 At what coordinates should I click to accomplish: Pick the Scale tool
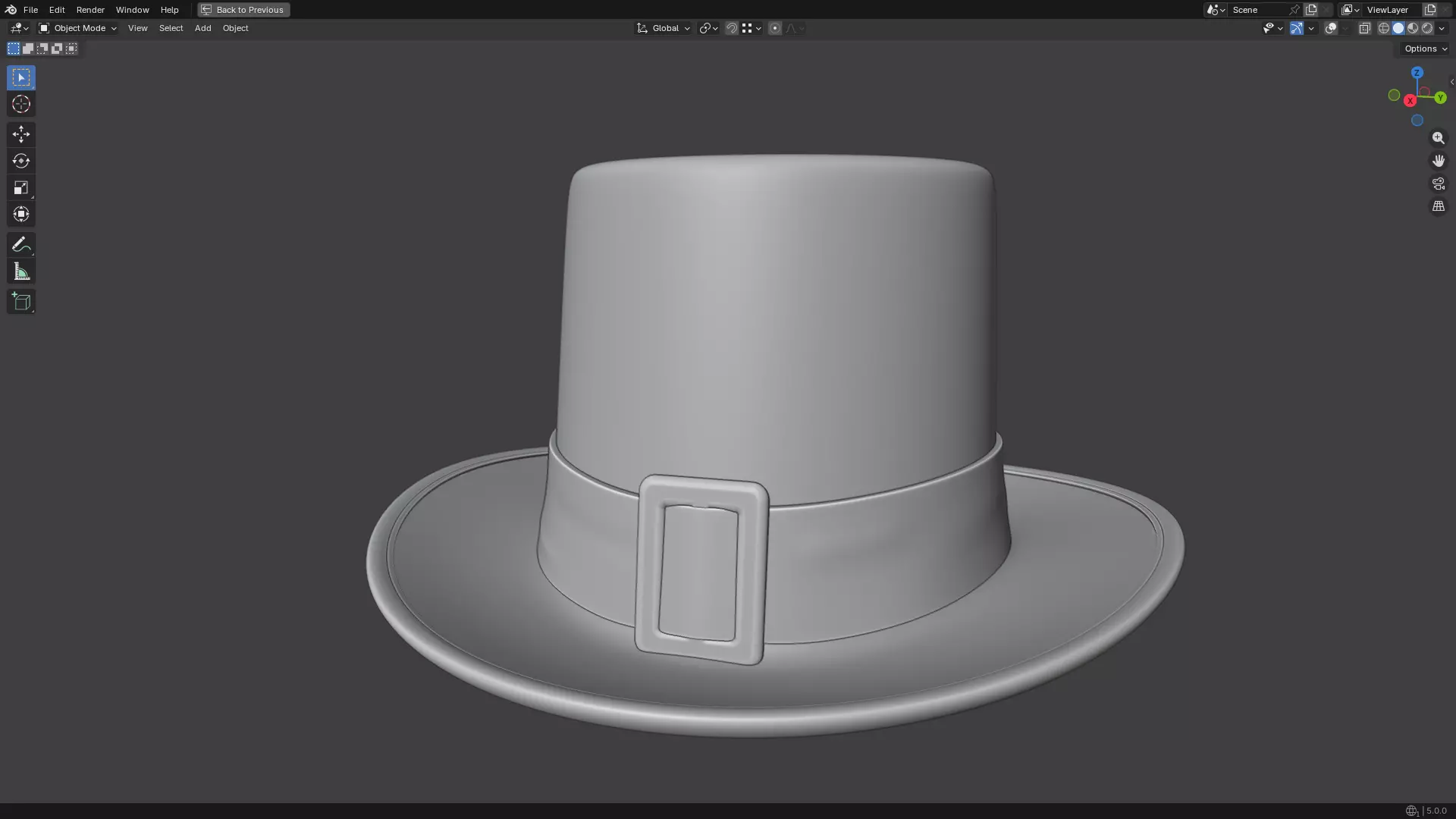pos(21,187)
